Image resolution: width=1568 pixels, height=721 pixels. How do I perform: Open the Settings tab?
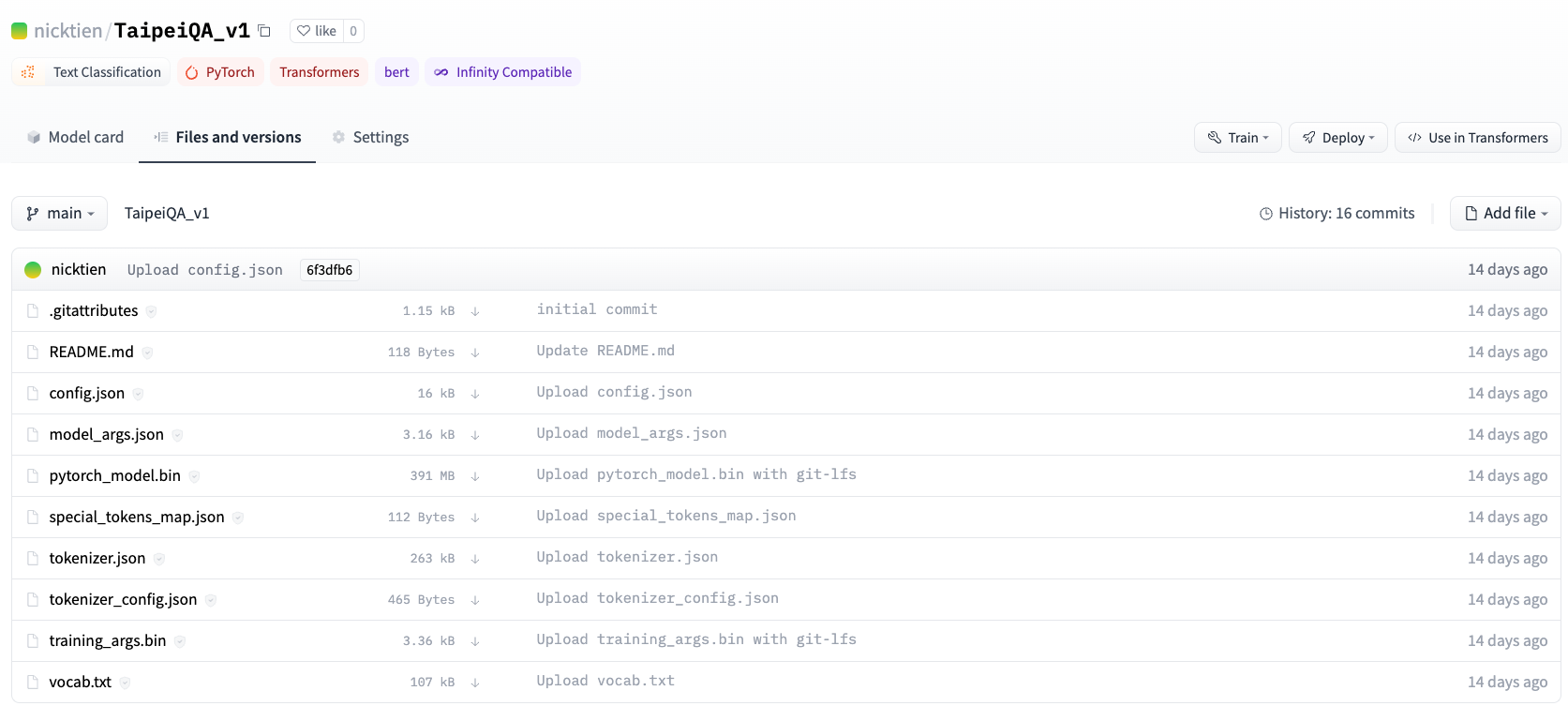click(x=370, y=137)
